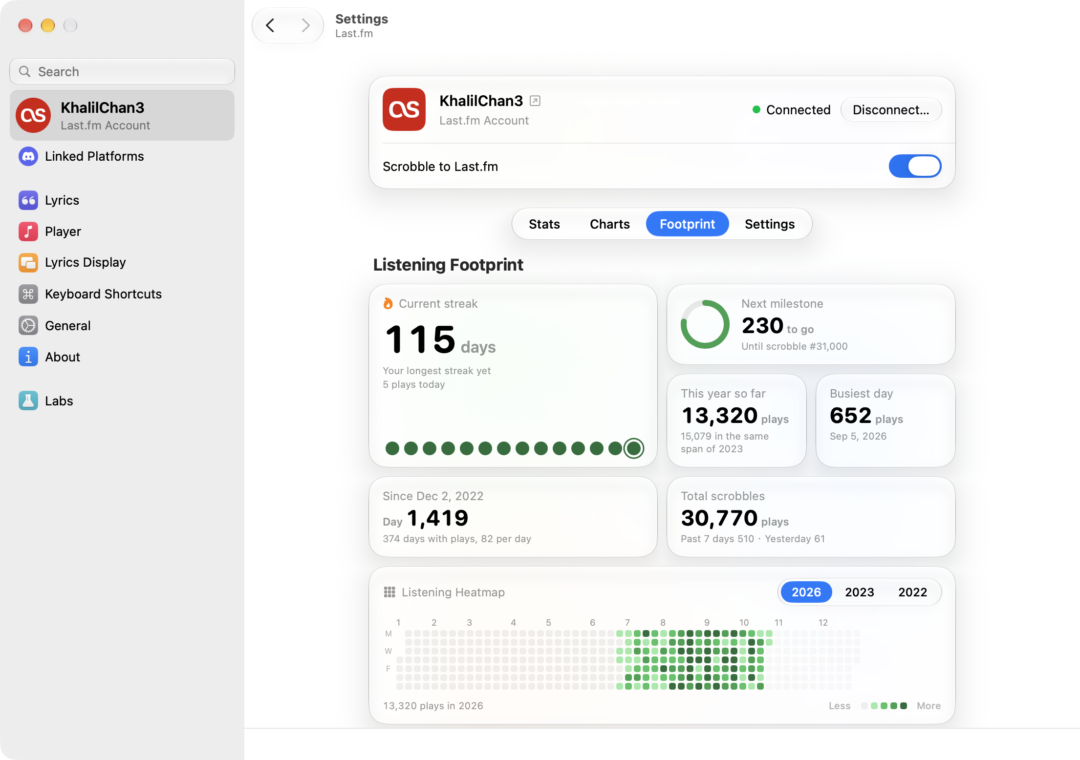Click the 'Until scrobble #31,000' text
Screen dimensions: 1080x760
[x=794, y=347]
